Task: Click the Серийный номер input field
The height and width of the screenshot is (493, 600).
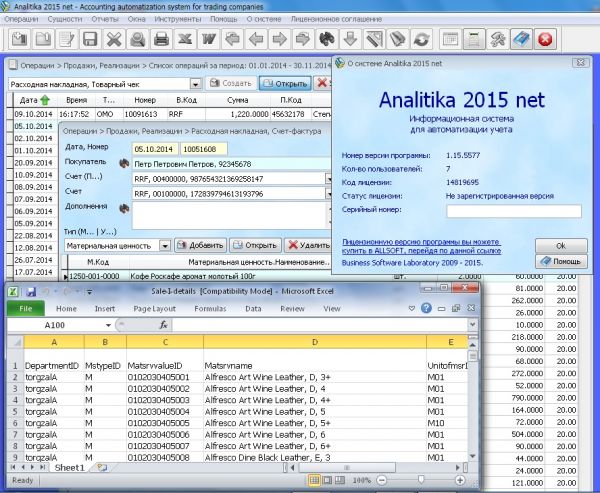Action: [x=514, y=211]
